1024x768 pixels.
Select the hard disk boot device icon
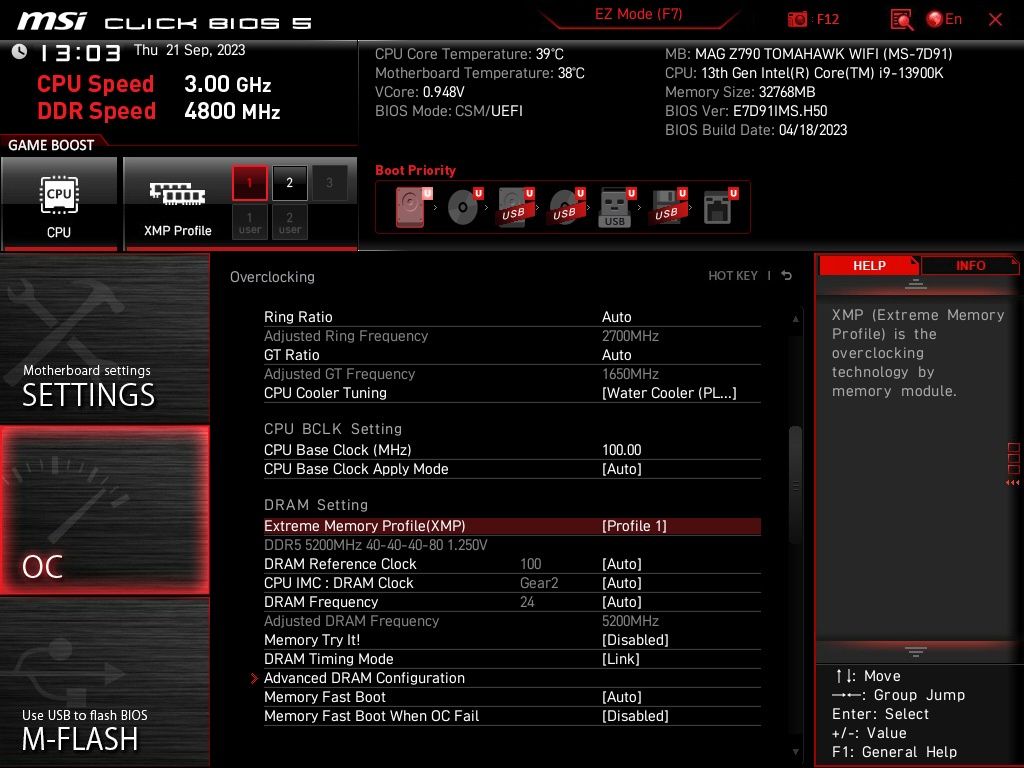click(x=413, y=207)
